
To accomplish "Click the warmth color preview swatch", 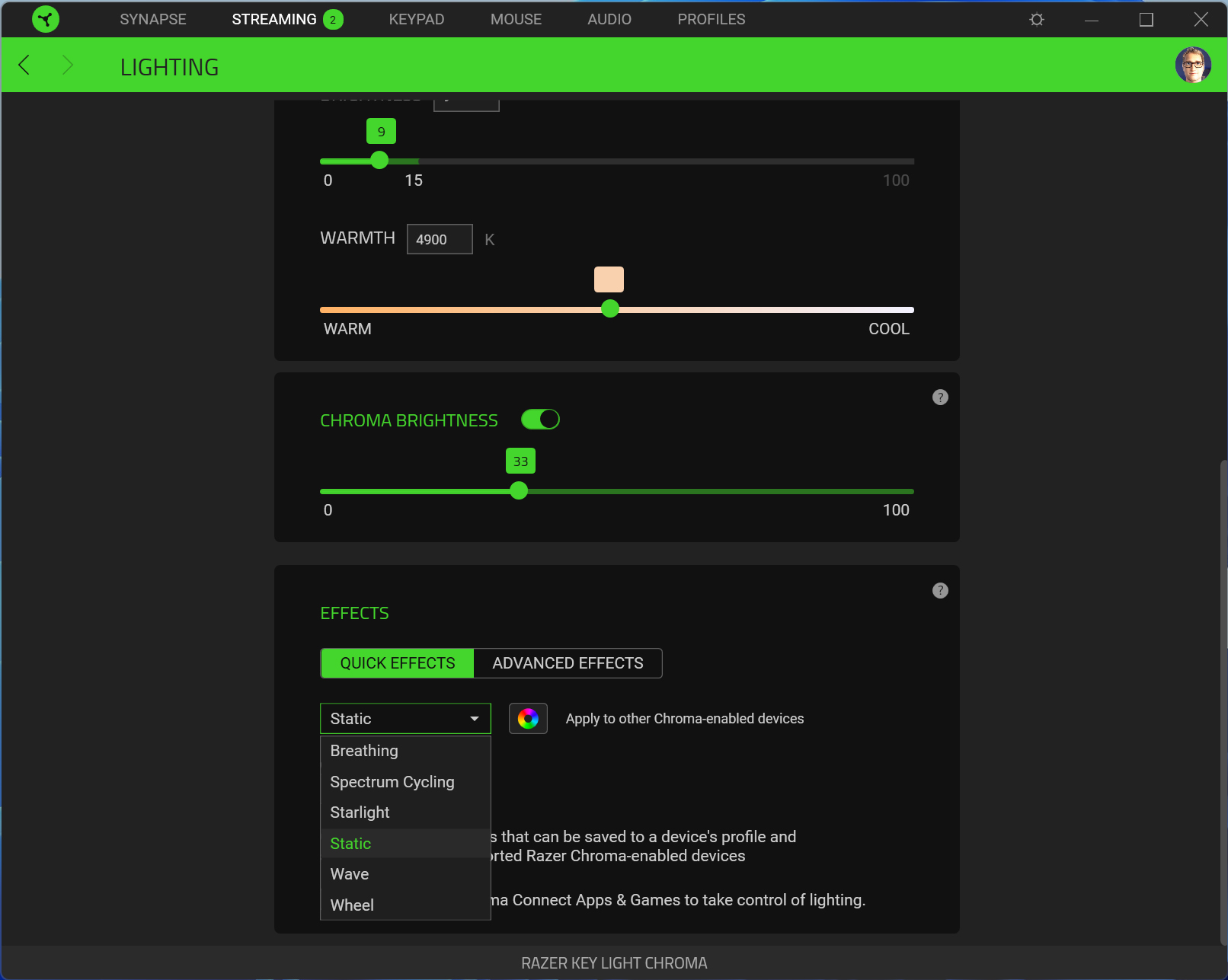I will (609, 279).
